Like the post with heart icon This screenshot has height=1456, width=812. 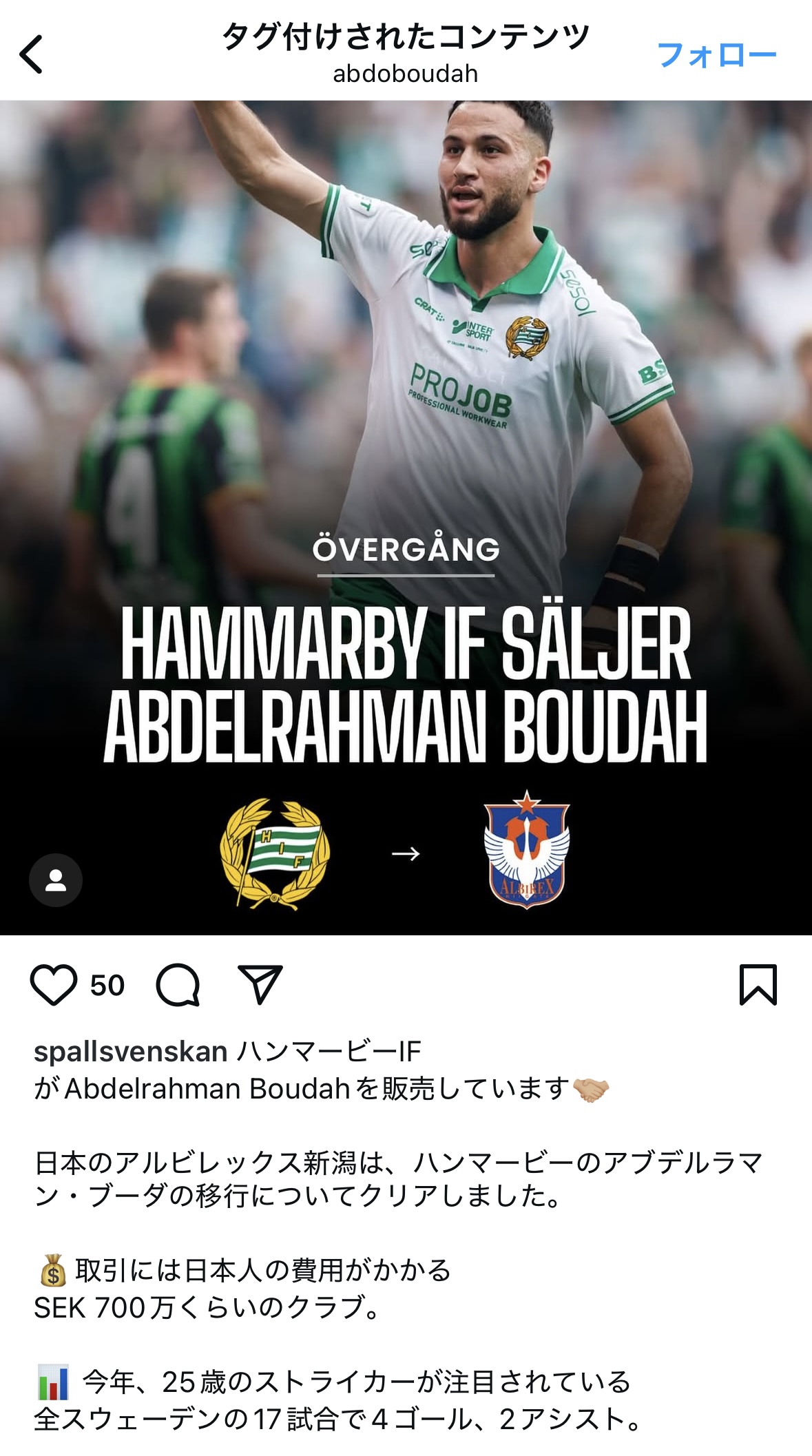coord(54,985)
